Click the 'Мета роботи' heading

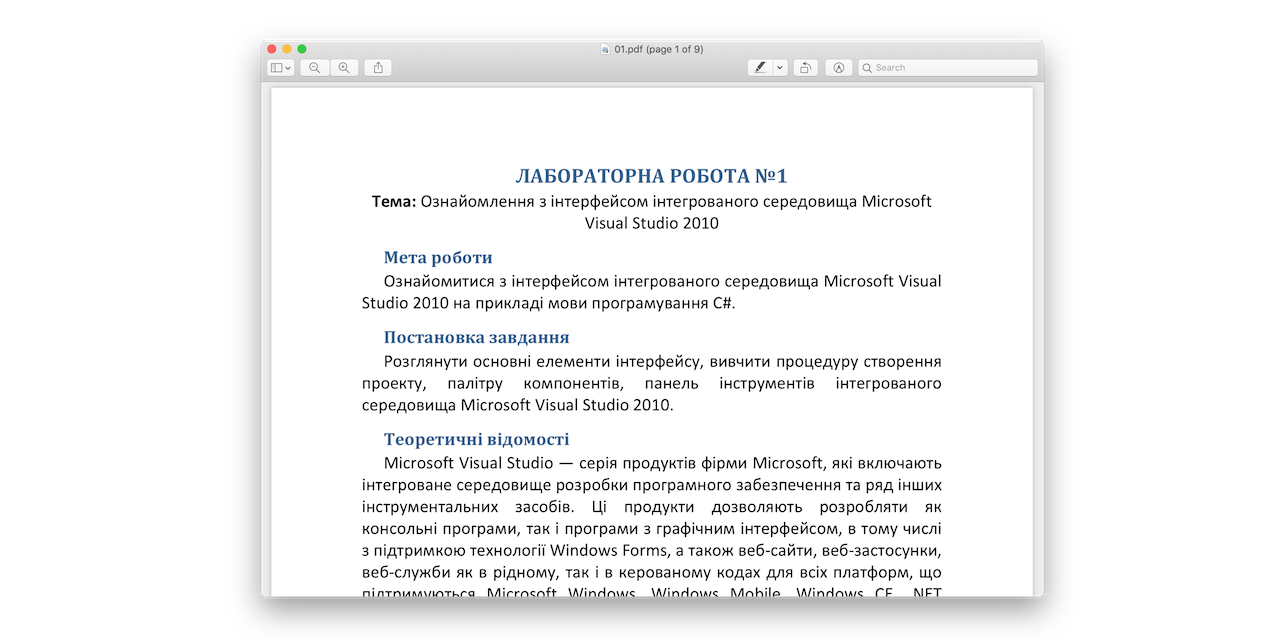[x=438, y=257]
